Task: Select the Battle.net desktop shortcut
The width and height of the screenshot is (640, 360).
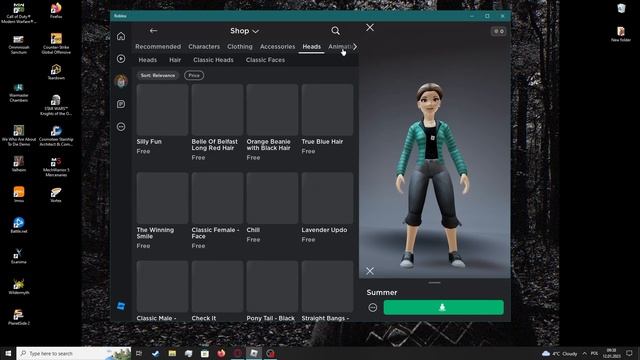Action: 18,225
